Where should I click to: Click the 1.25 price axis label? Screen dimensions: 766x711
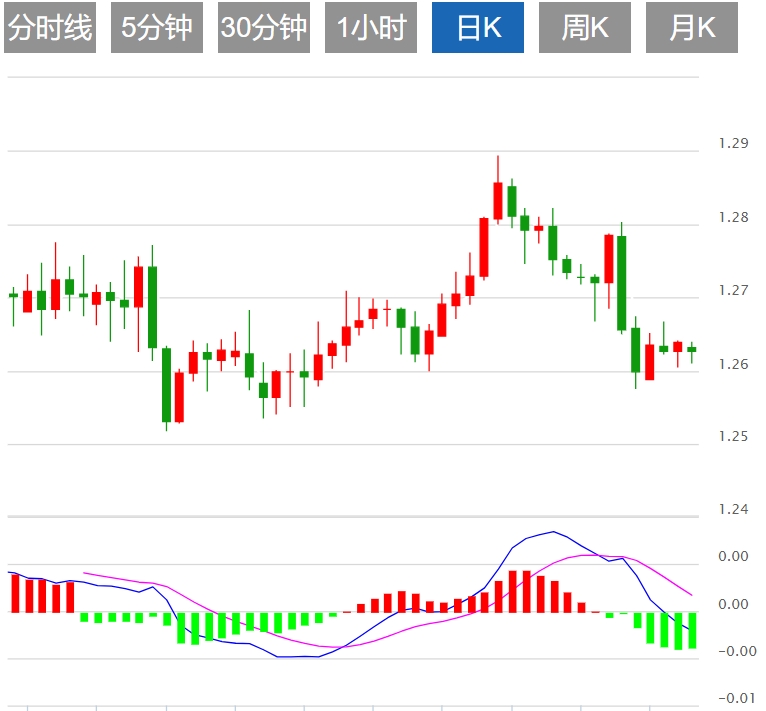coord(733,436)
